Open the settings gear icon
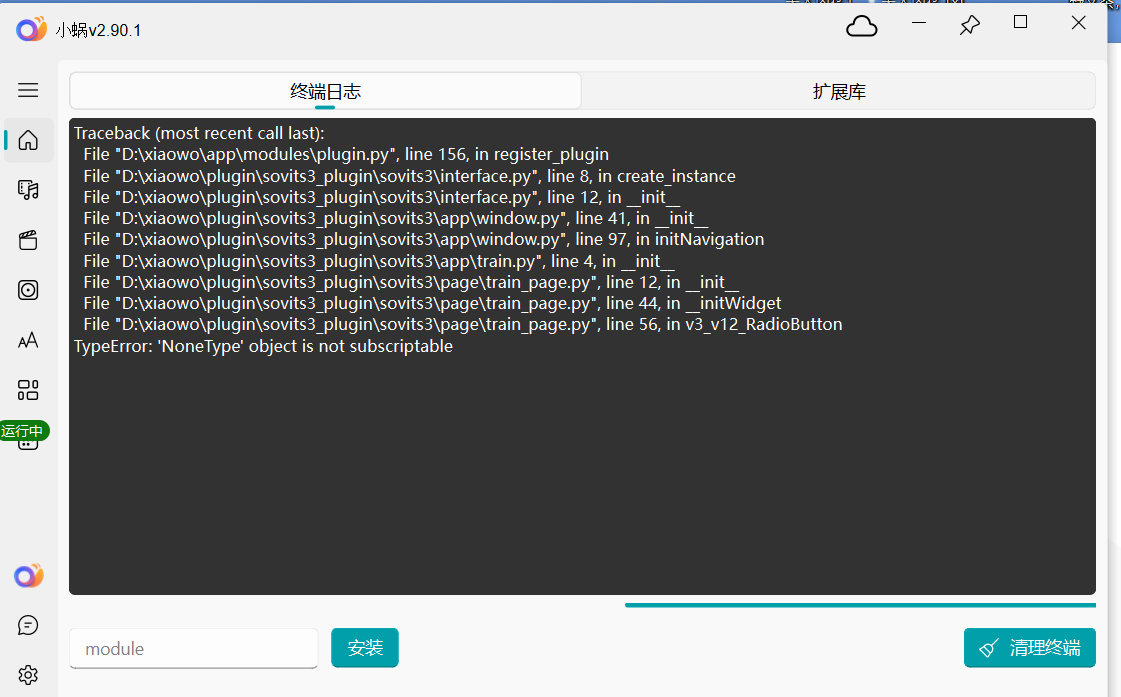This screenshot has width=1121, height=697. (28, 675)
